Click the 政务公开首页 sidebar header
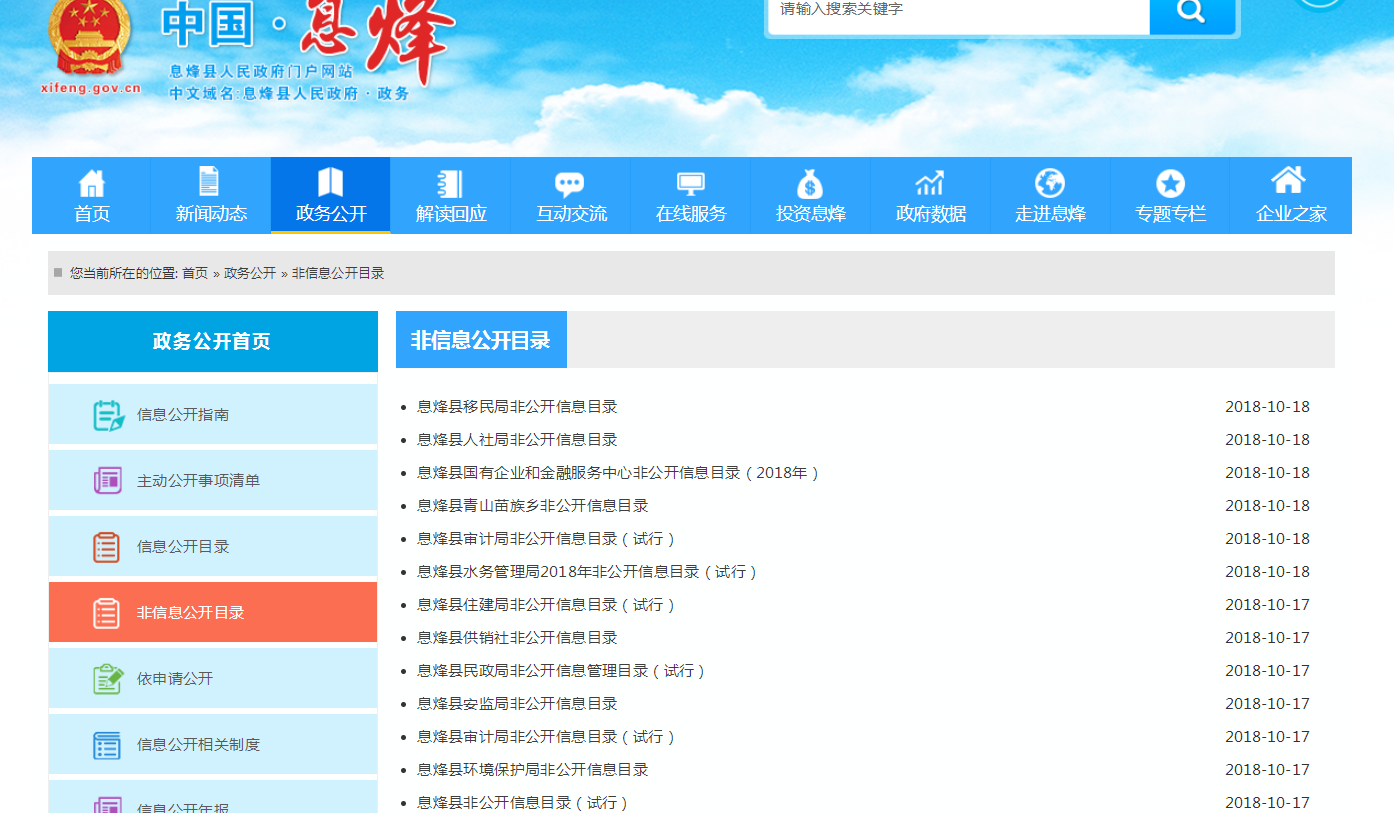This screenshot has width=1394, height=813. point(212,341)
